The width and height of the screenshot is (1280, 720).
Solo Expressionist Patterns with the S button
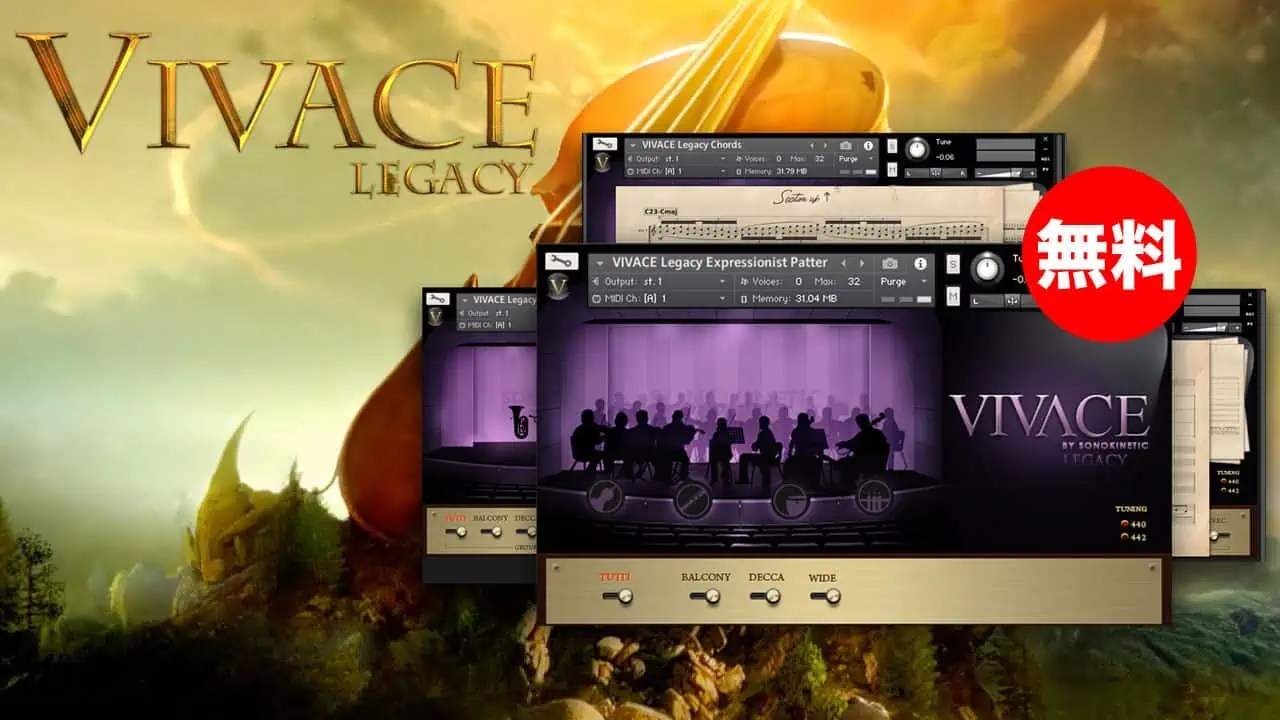tap(953, 265)
